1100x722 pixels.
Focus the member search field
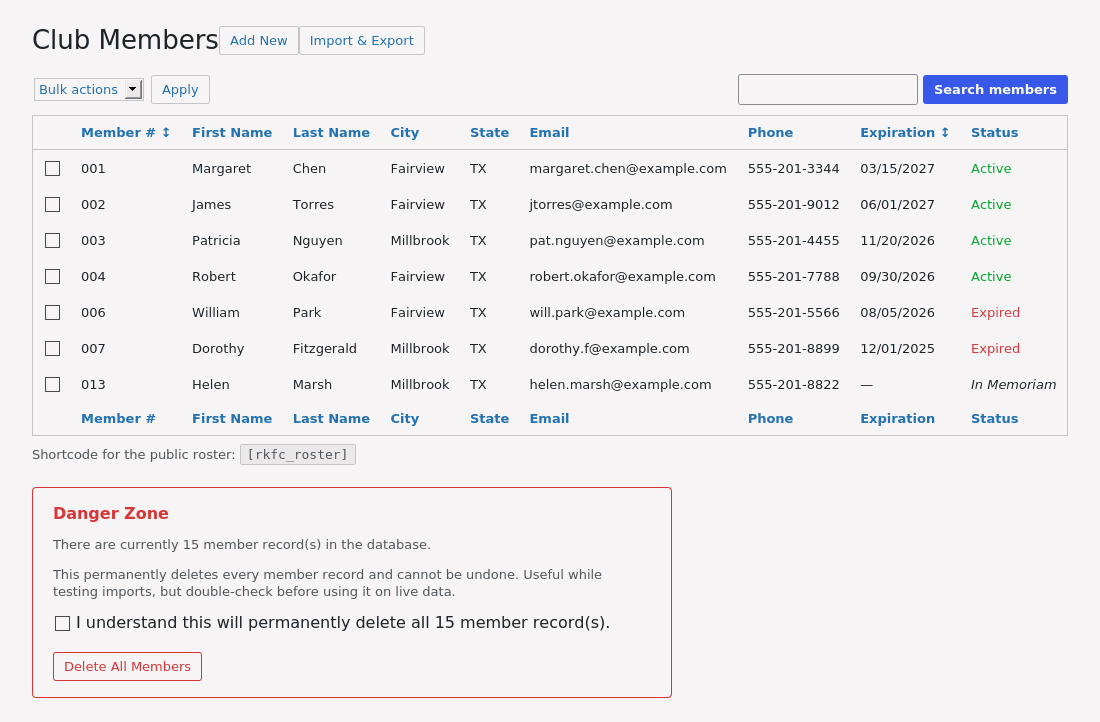(x=828, y=90)
